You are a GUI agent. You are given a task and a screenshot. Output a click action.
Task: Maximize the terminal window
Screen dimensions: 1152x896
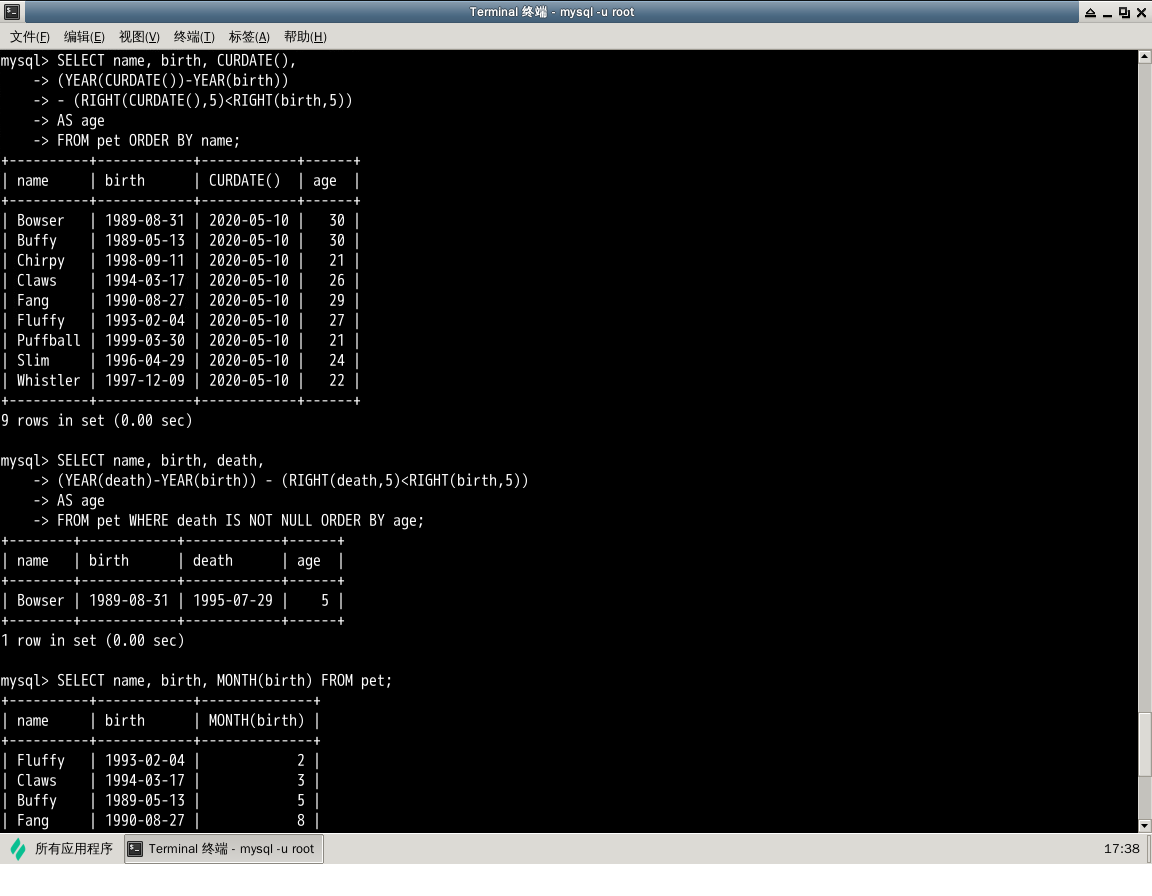point(1124,12)
